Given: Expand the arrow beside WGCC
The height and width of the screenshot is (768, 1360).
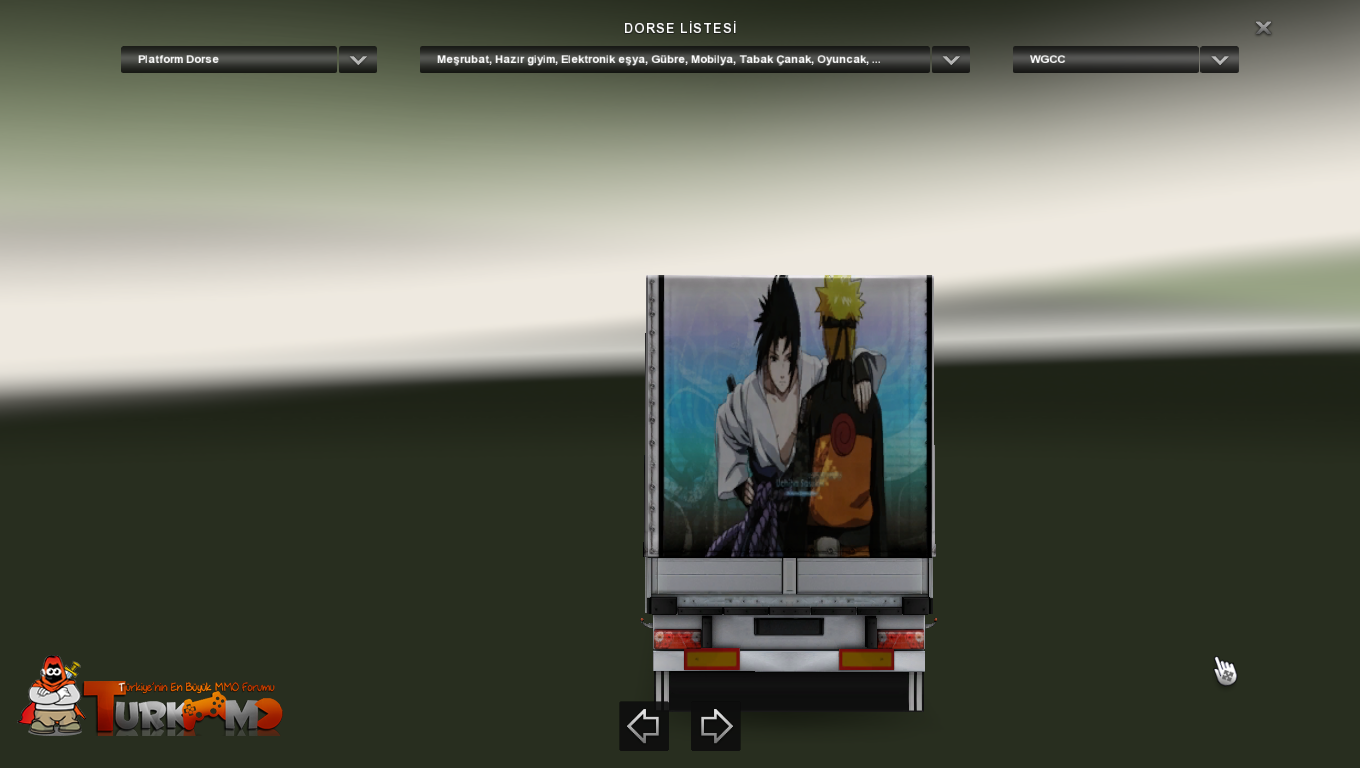Looking at the screenshot, I should [1220, 59].
